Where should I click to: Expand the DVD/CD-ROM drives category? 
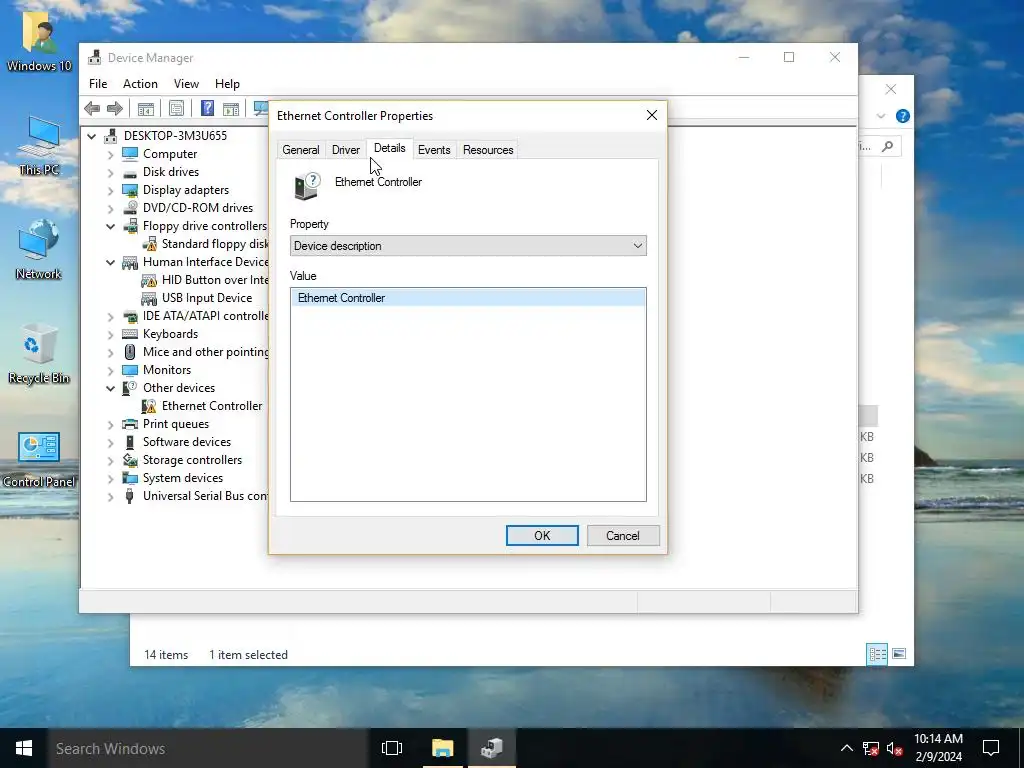[110, 208]
